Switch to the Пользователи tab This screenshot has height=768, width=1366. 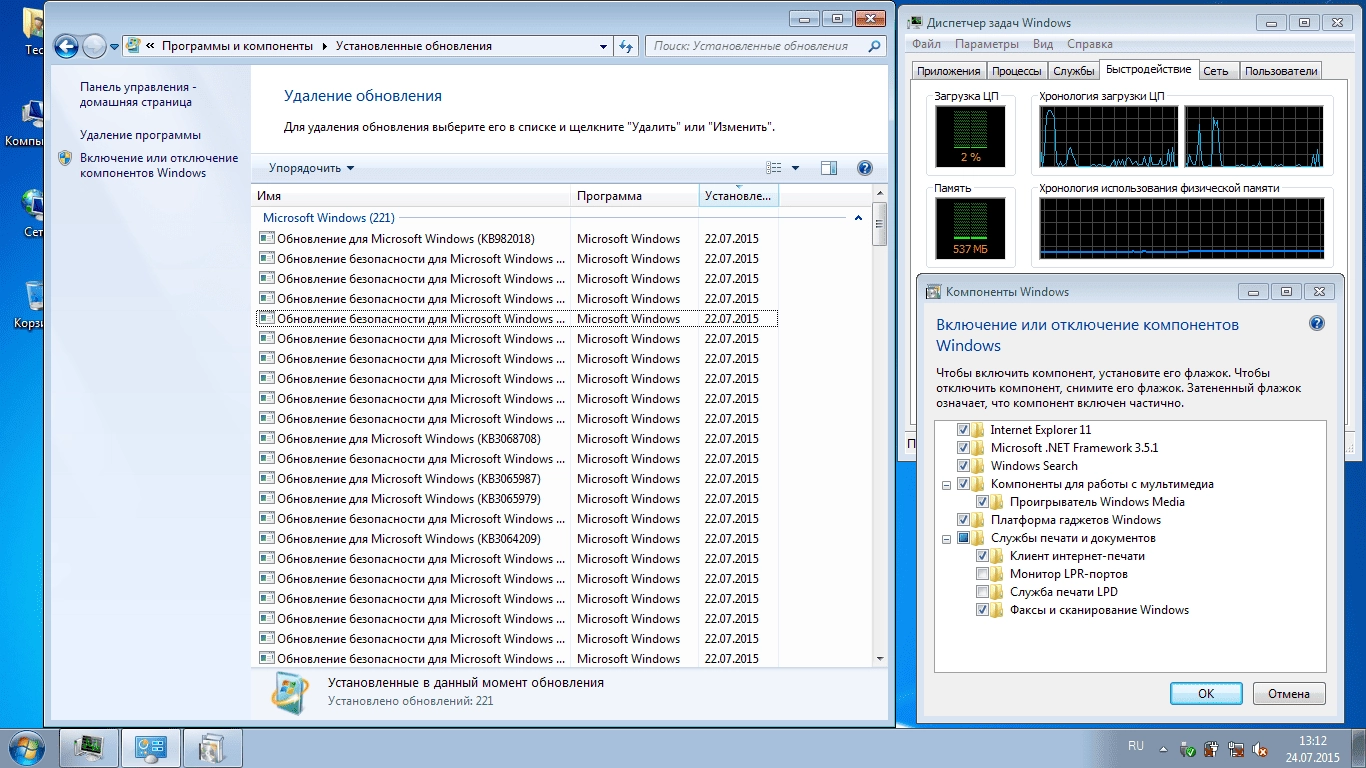pyautogui.click(x=1281, y=71)
